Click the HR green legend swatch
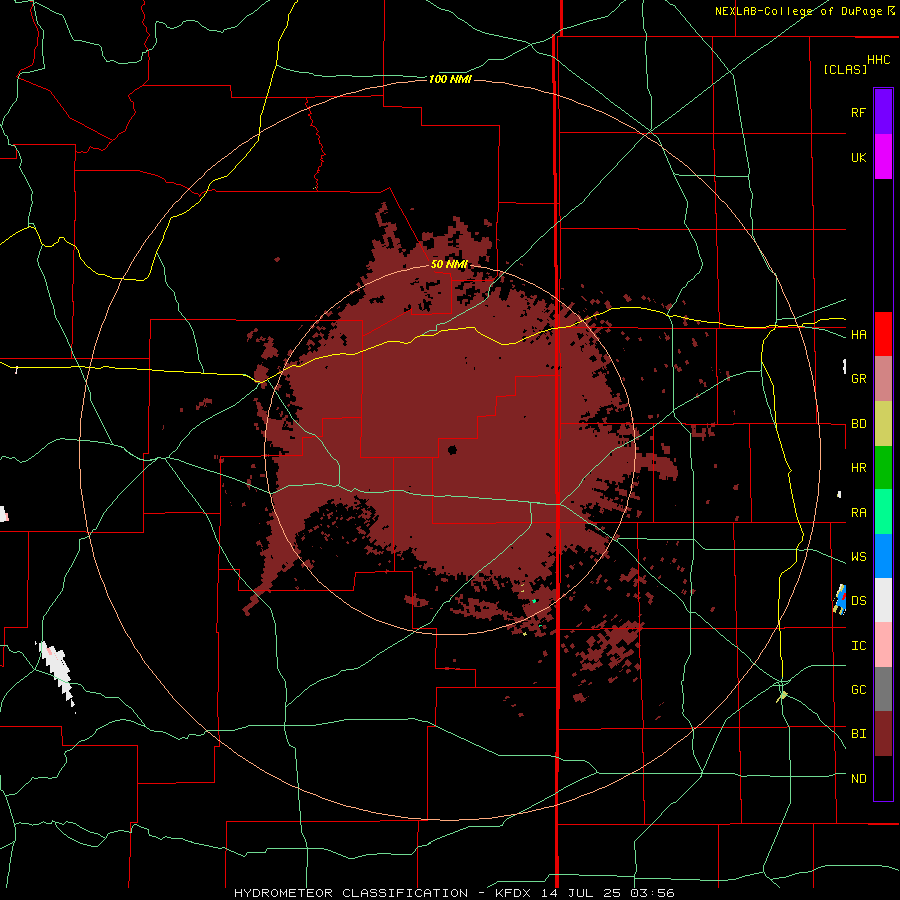The height and width of the screenshot is (900, 900). point(883,467)
